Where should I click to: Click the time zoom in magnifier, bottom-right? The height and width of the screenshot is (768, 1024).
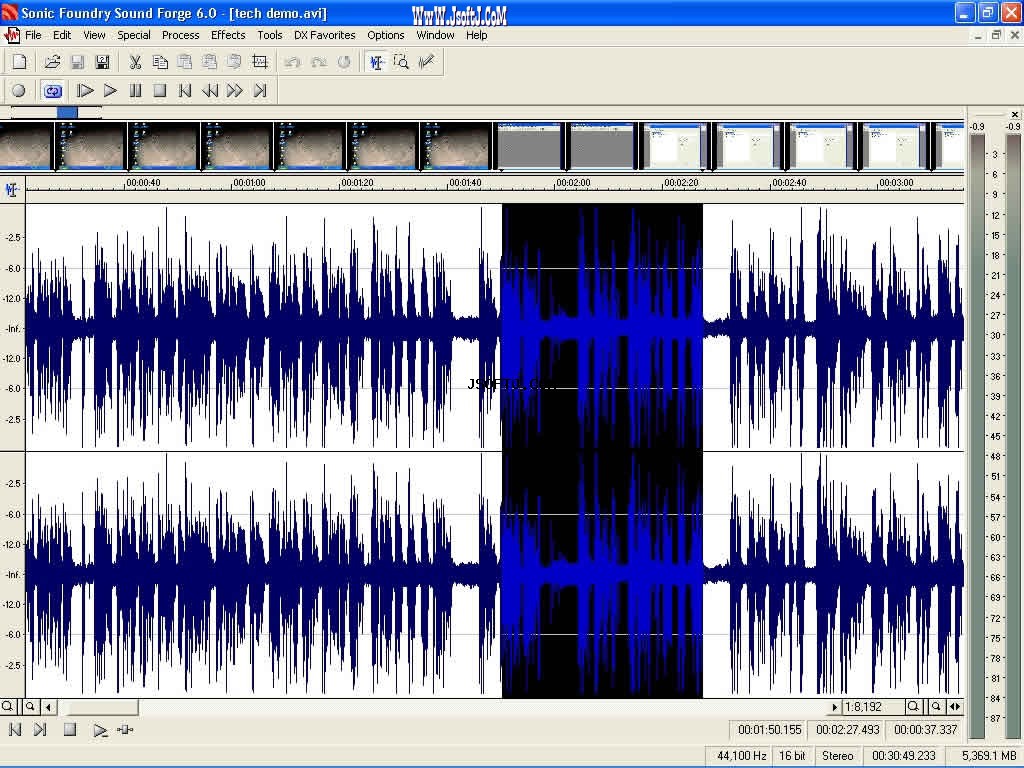pyautogui.click(x=936, y=707)
